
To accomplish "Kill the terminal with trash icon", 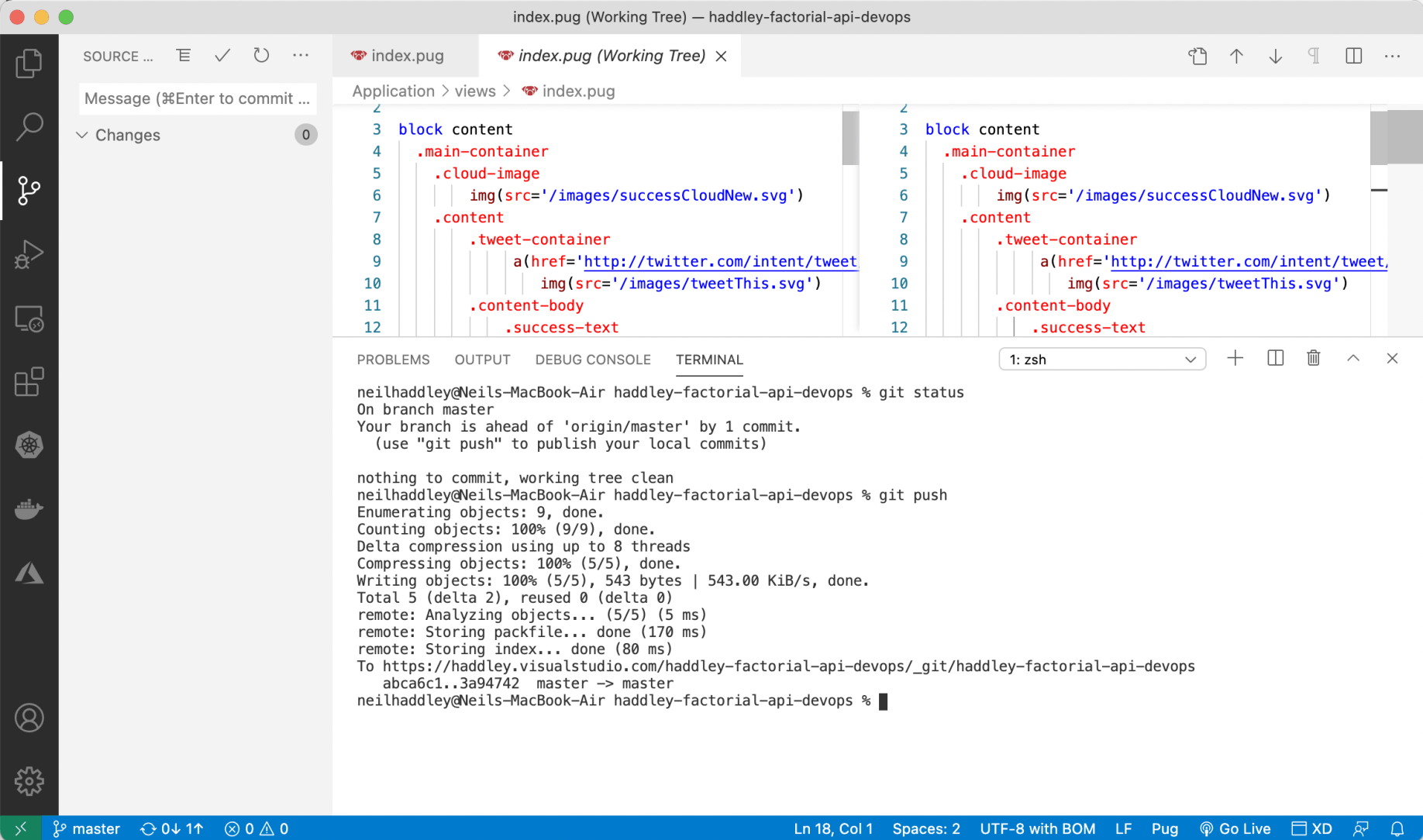I will pyautogui.click(x=1314, y=359).
